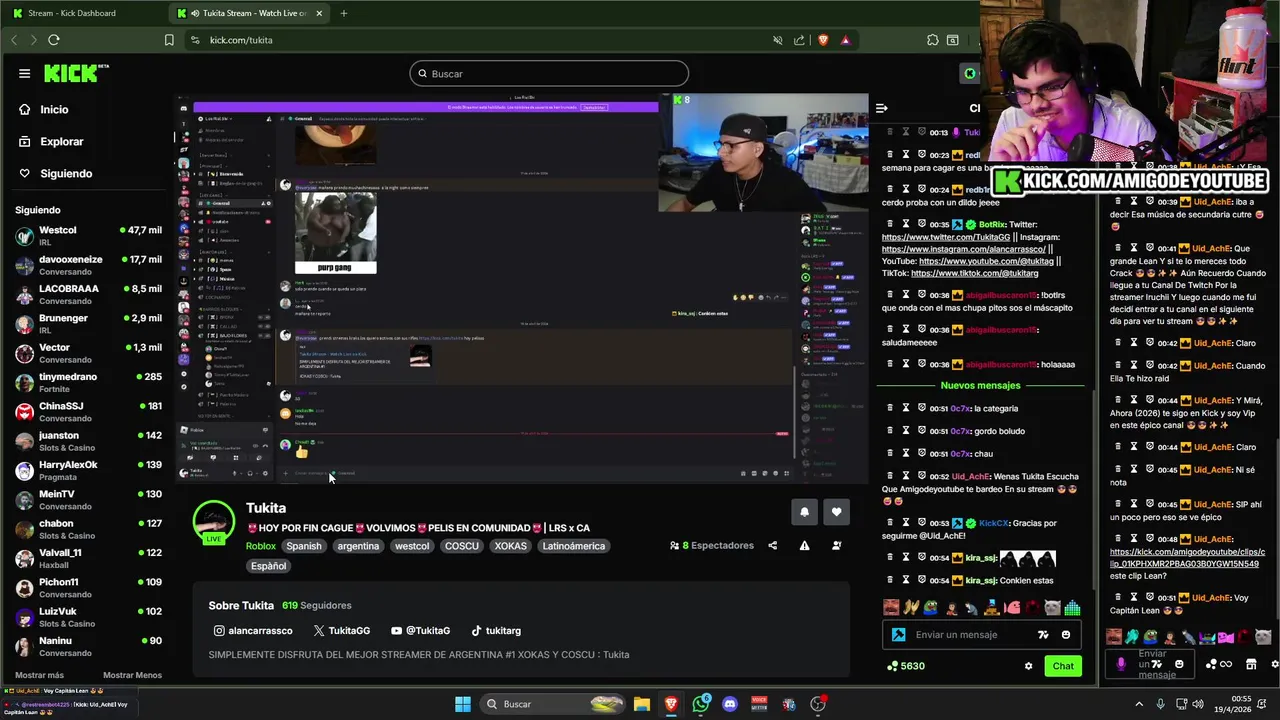Viewport: 1280px width, 720px height.
Task: Click the Latinoamérica tag
Action: click(x=573, y=546)
